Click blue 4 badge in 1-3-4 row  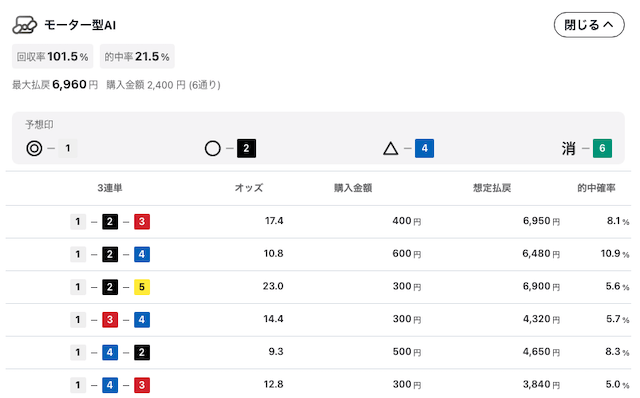pyautogui.click(x=142, y=320)
